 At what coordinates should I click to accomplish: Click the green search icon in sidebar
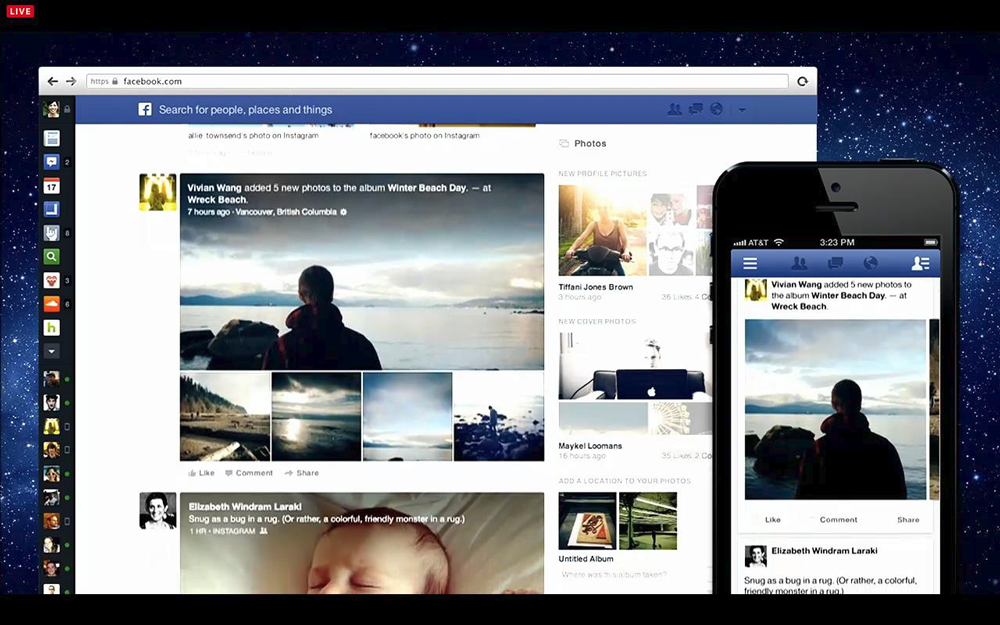52,257
